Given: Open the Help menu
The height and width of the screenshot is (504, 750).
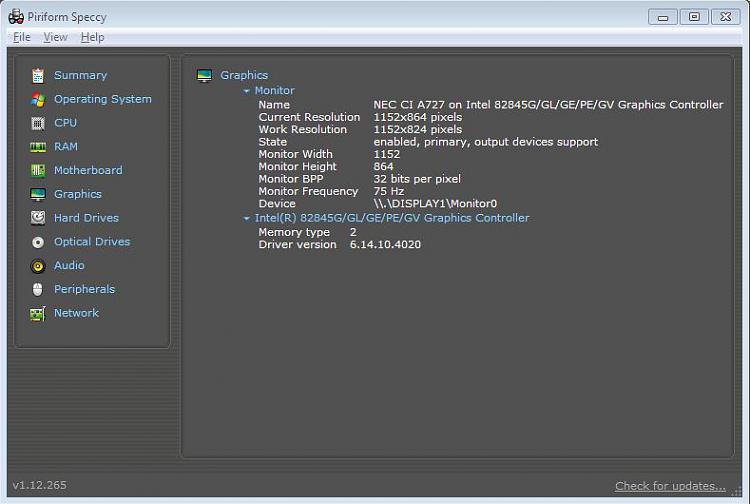Looking at the screenshot, I should (92, 37).
